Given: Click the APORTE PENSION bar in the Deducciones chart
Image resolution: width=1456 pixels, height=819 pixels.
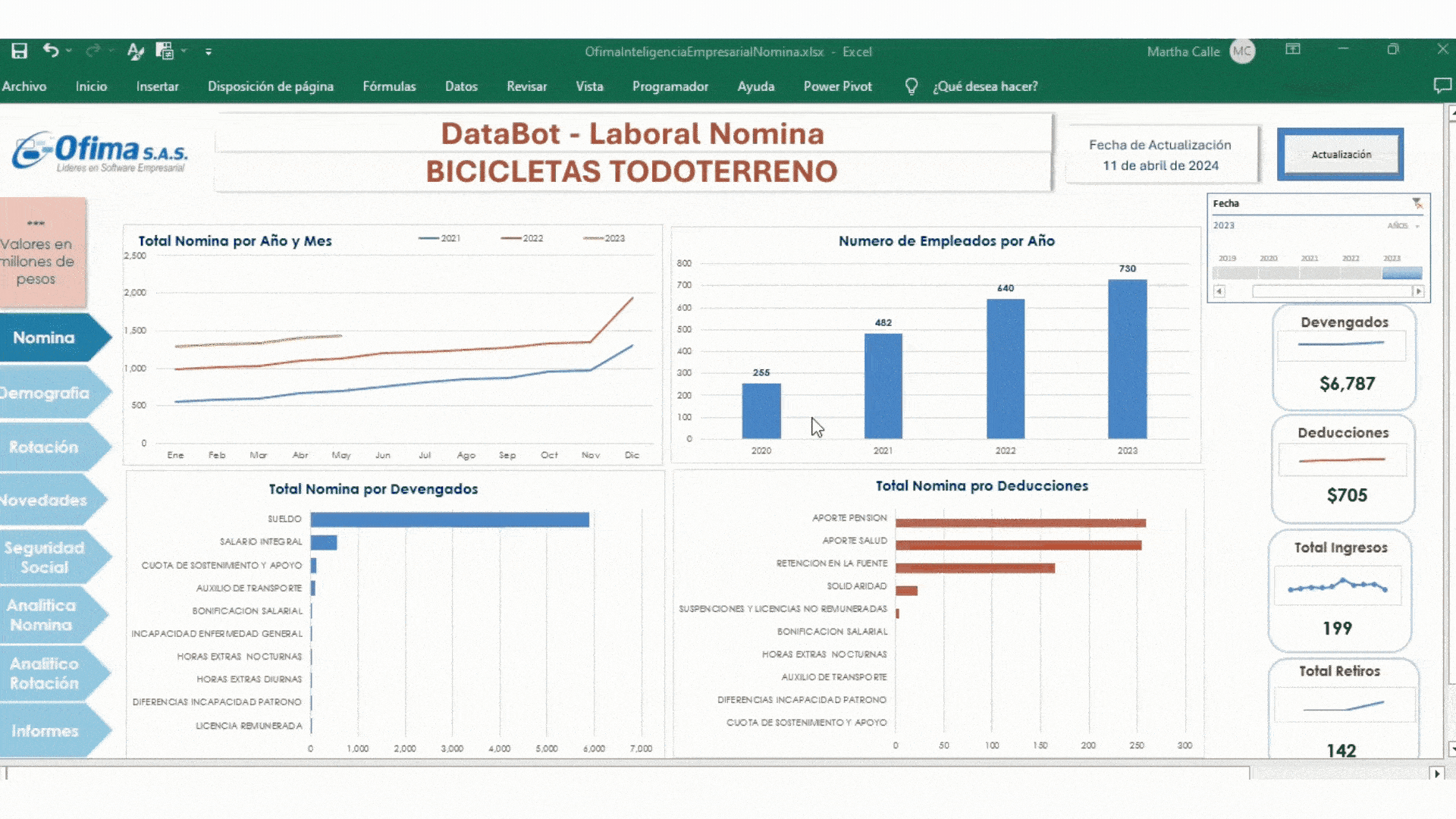Looking at the screenshot, I should 1021,522.
